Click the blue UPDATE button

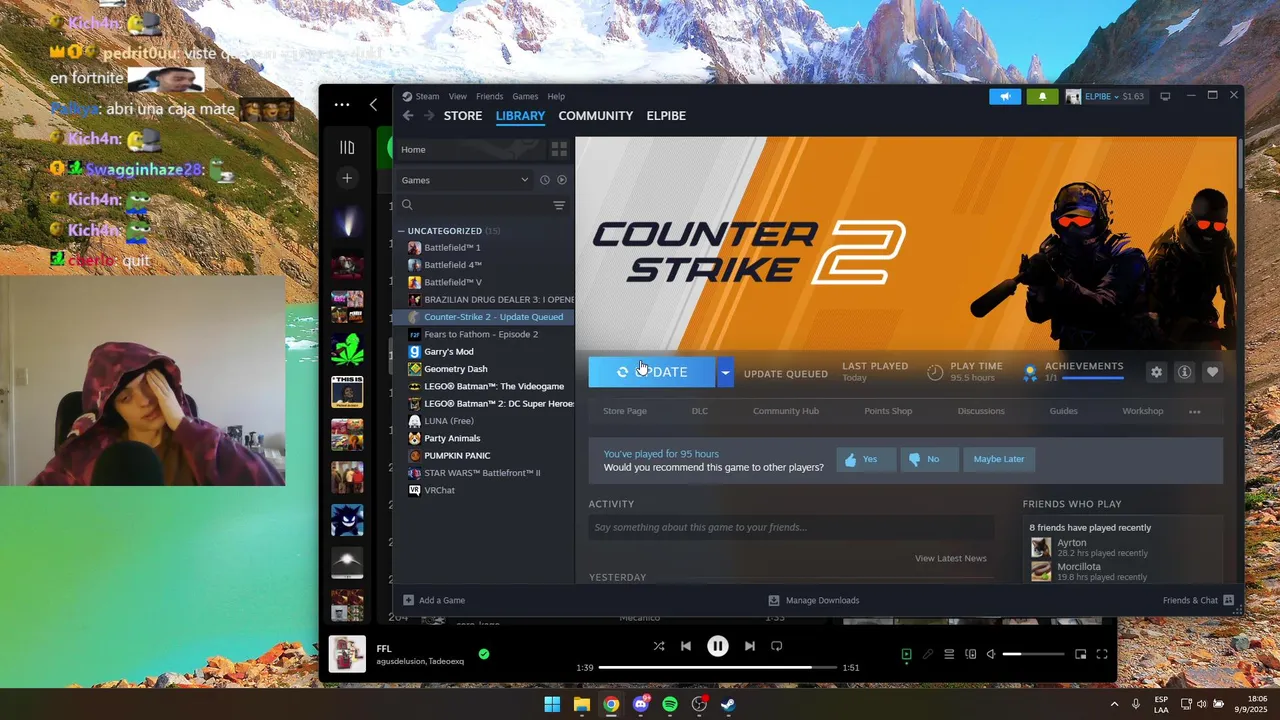[652, 372]
